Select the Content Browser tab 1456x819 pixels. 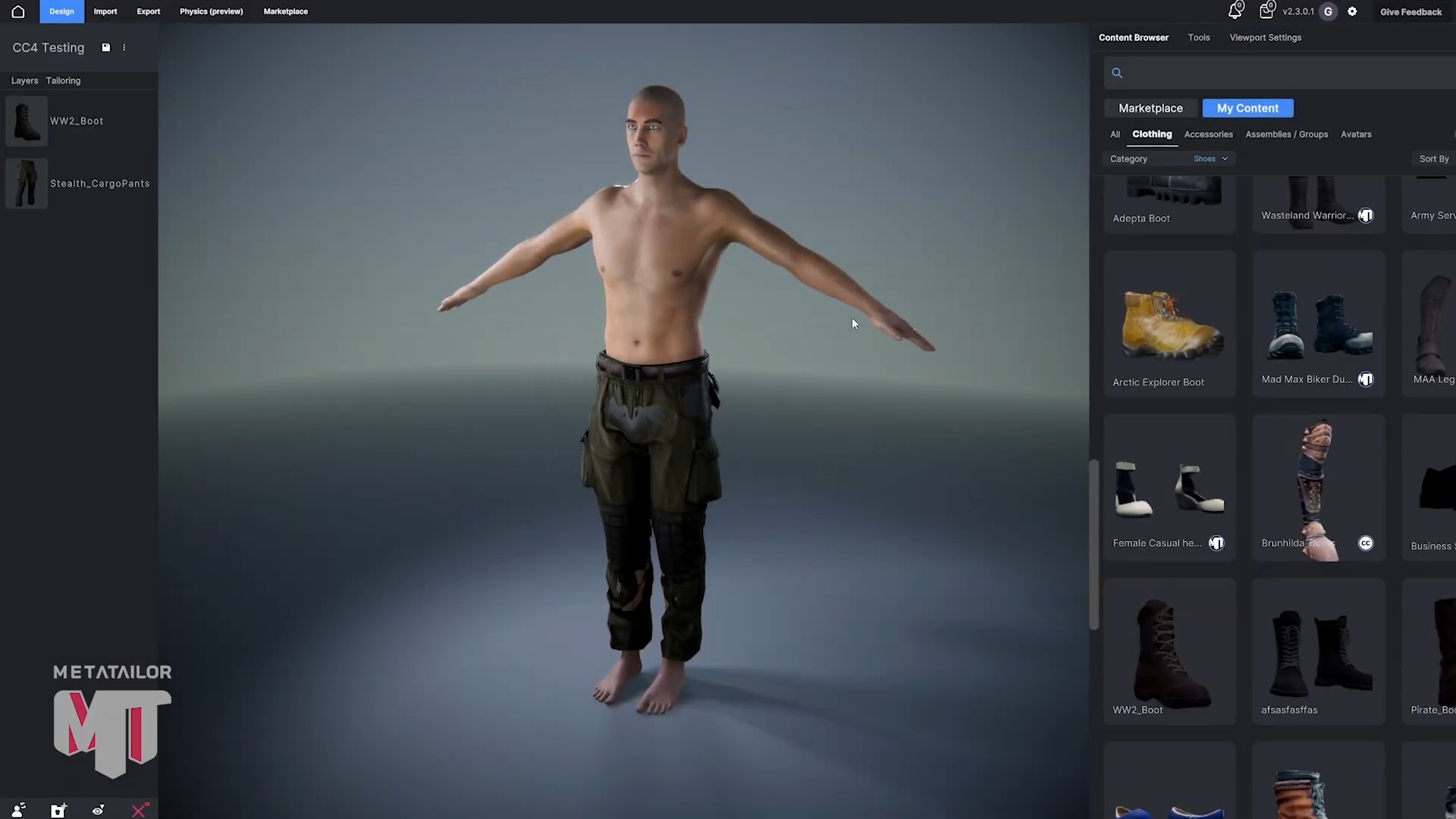click(x=1133, y=37)
